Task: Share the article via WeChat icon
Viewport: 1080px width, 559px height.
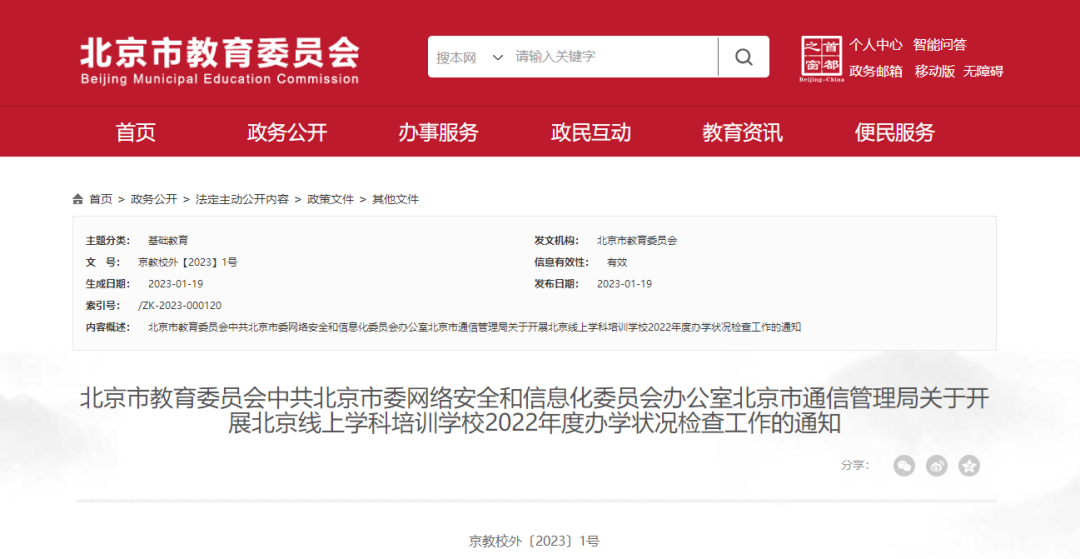Action: (904, 465)
